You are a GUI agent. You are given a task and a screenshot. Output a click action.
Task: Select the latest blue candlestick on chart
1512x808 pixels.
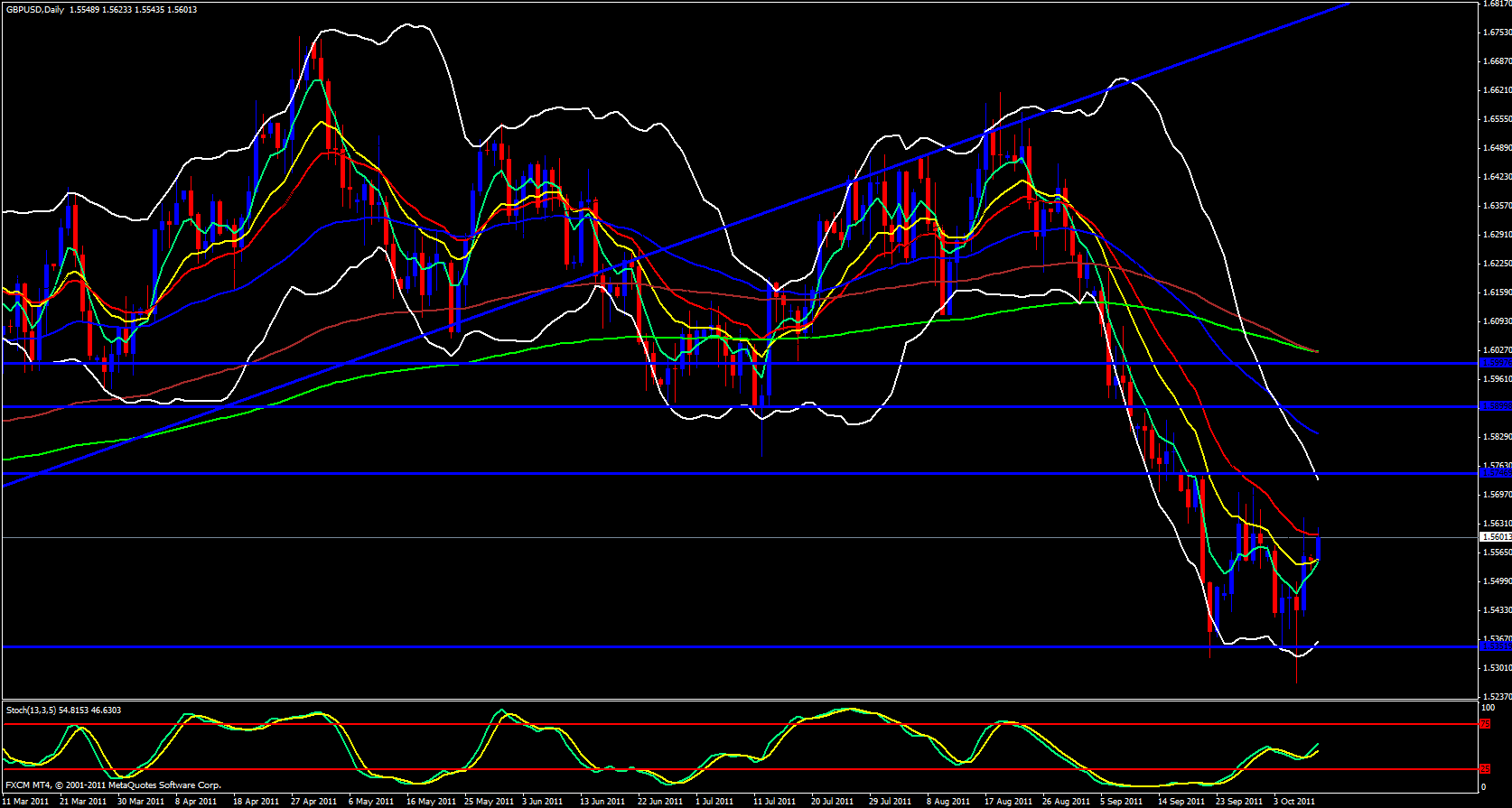click(1319, 548)
